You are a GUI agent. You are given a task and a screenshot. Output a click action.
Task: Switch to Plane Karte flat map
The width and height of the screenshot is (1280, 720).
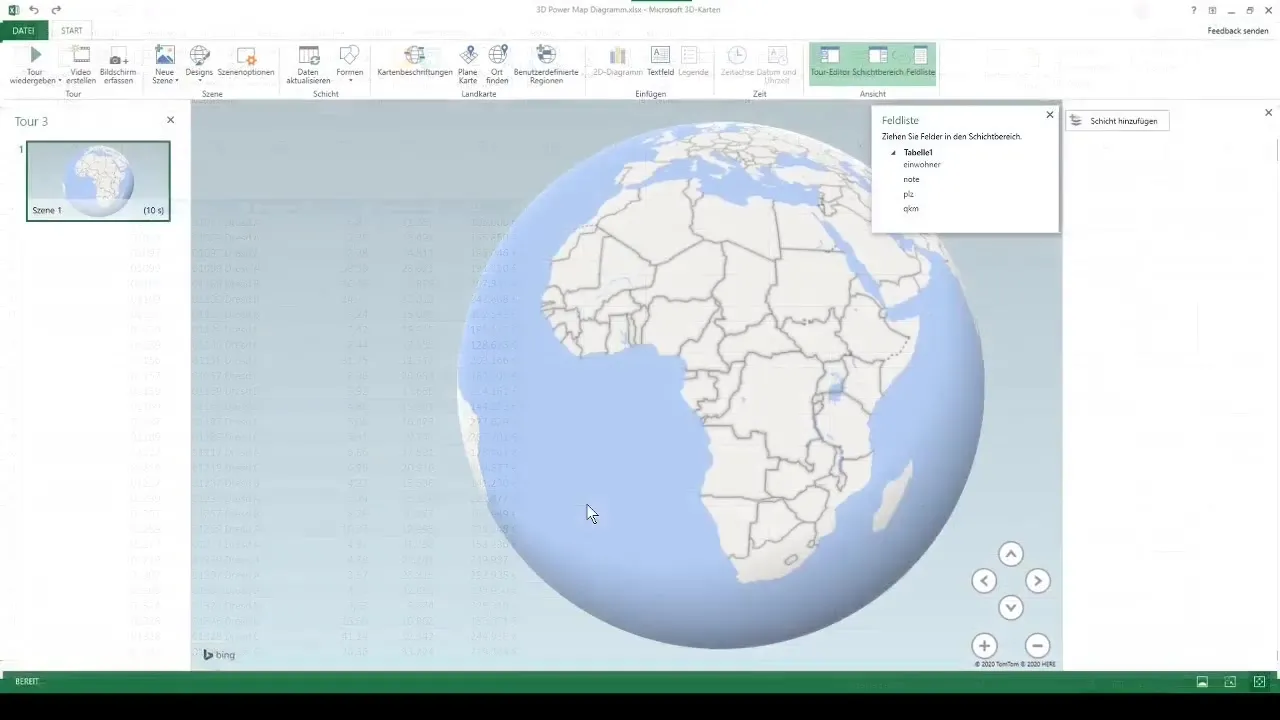pos(468,66)
